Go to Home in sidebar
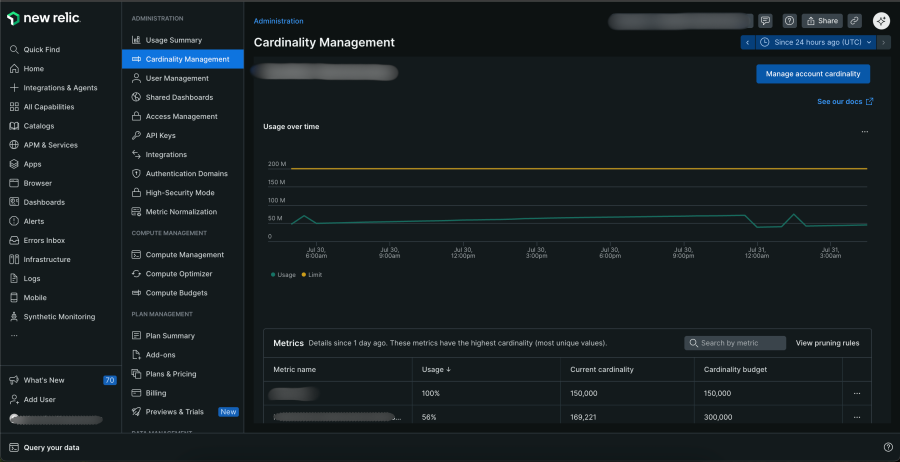 click(27, 68)
